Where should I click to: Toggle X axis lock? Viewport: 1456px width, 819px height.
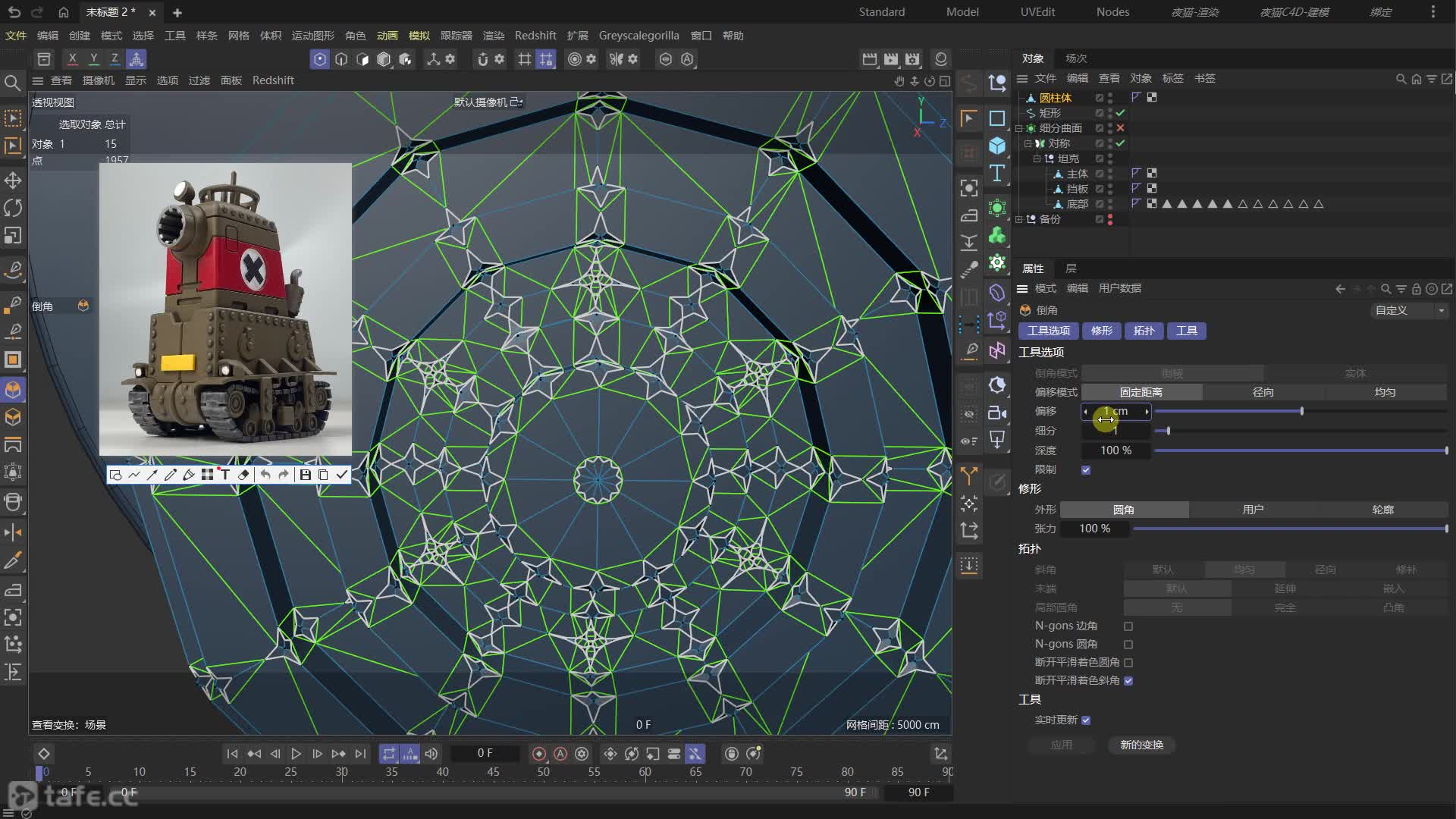point(72,58)
